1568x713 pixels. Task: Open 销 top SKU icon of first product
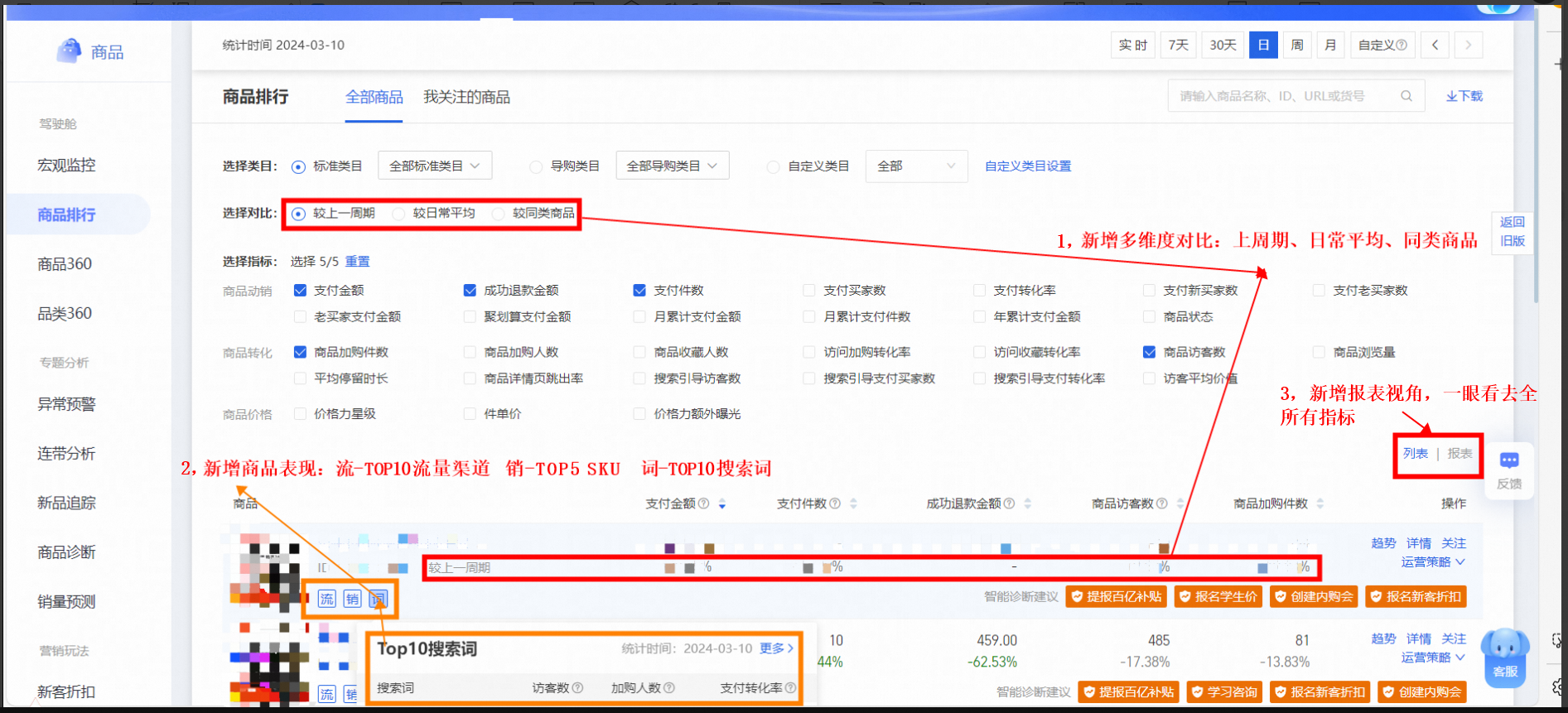pos(353,599)
